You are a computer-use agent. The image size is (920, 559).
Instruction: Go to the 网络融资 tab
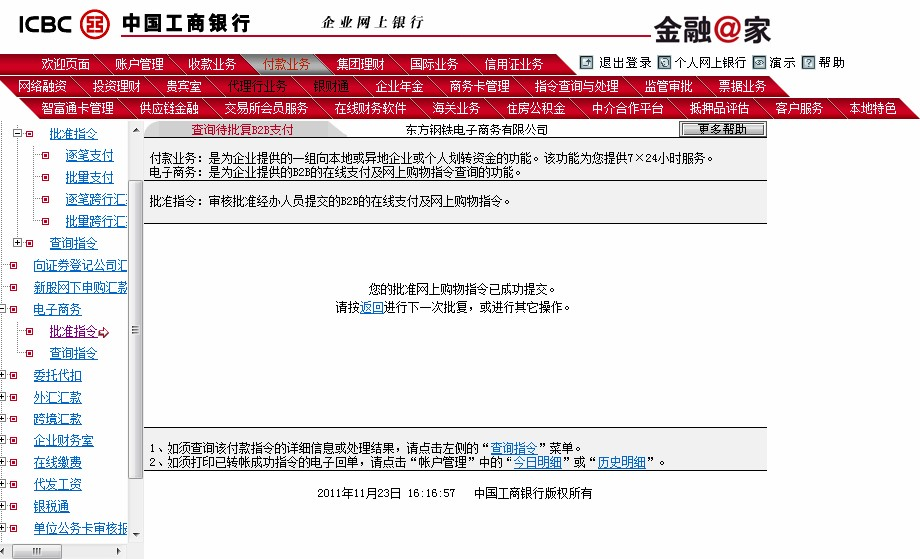point(42,86)
